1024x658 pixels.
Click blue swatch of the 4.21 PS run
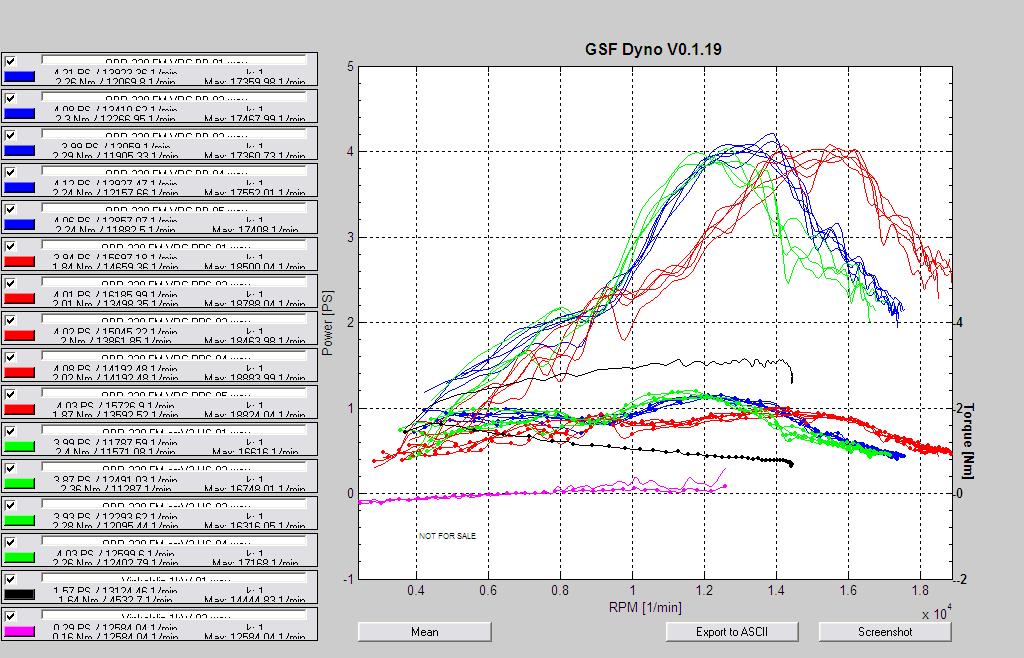click(20, 76)
